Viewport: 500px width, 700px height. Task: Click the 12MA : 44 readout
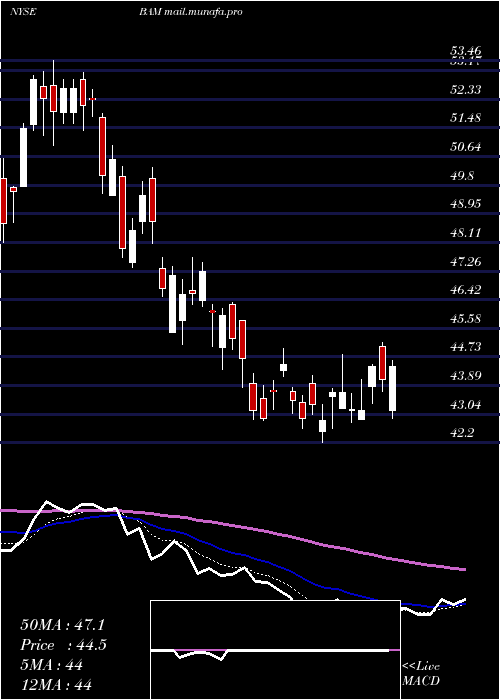(x=56, y=684)
